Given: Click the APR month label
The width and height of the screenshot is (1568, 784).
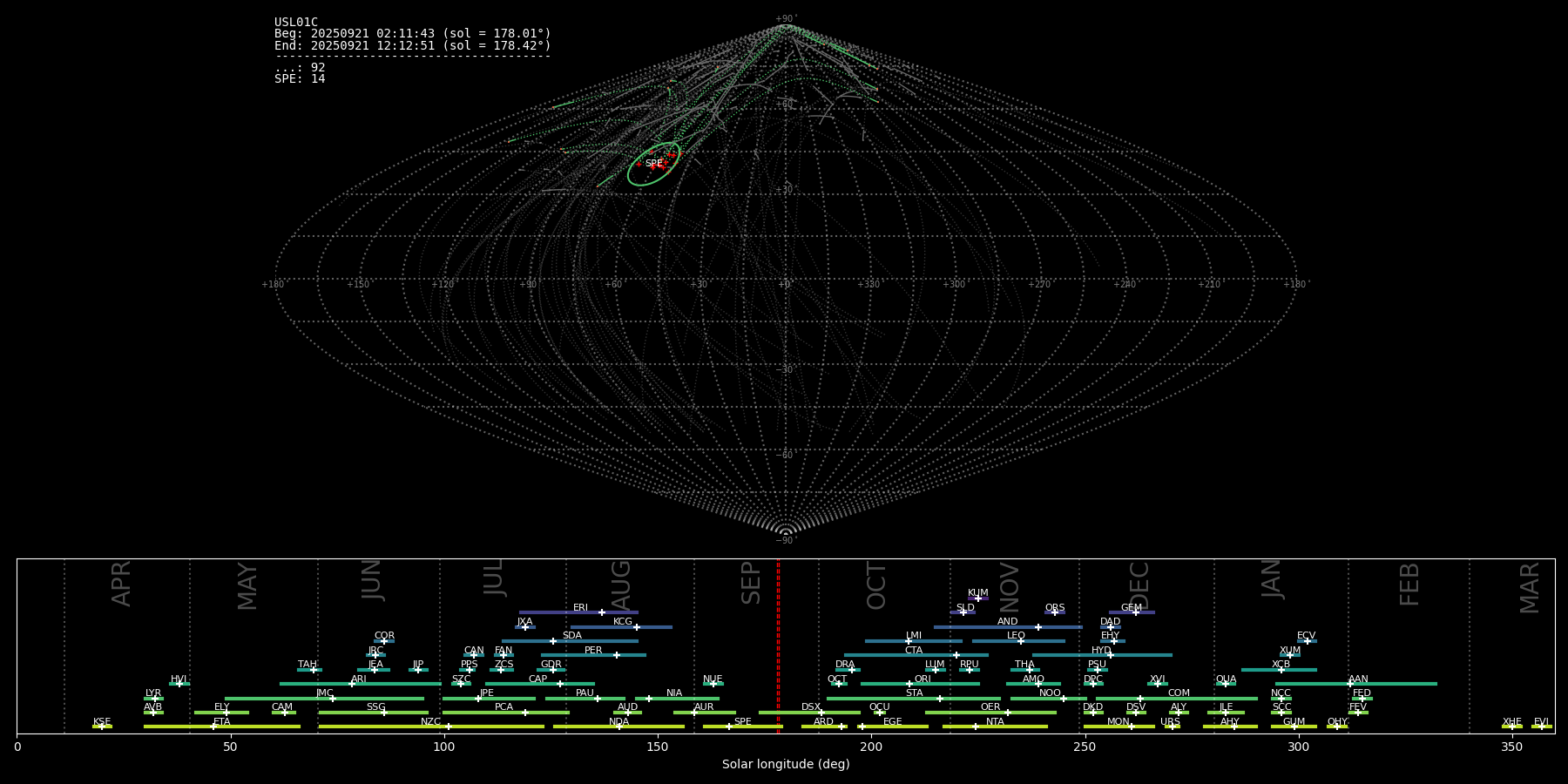Looking at the screenshot, I should click(121, 584).
